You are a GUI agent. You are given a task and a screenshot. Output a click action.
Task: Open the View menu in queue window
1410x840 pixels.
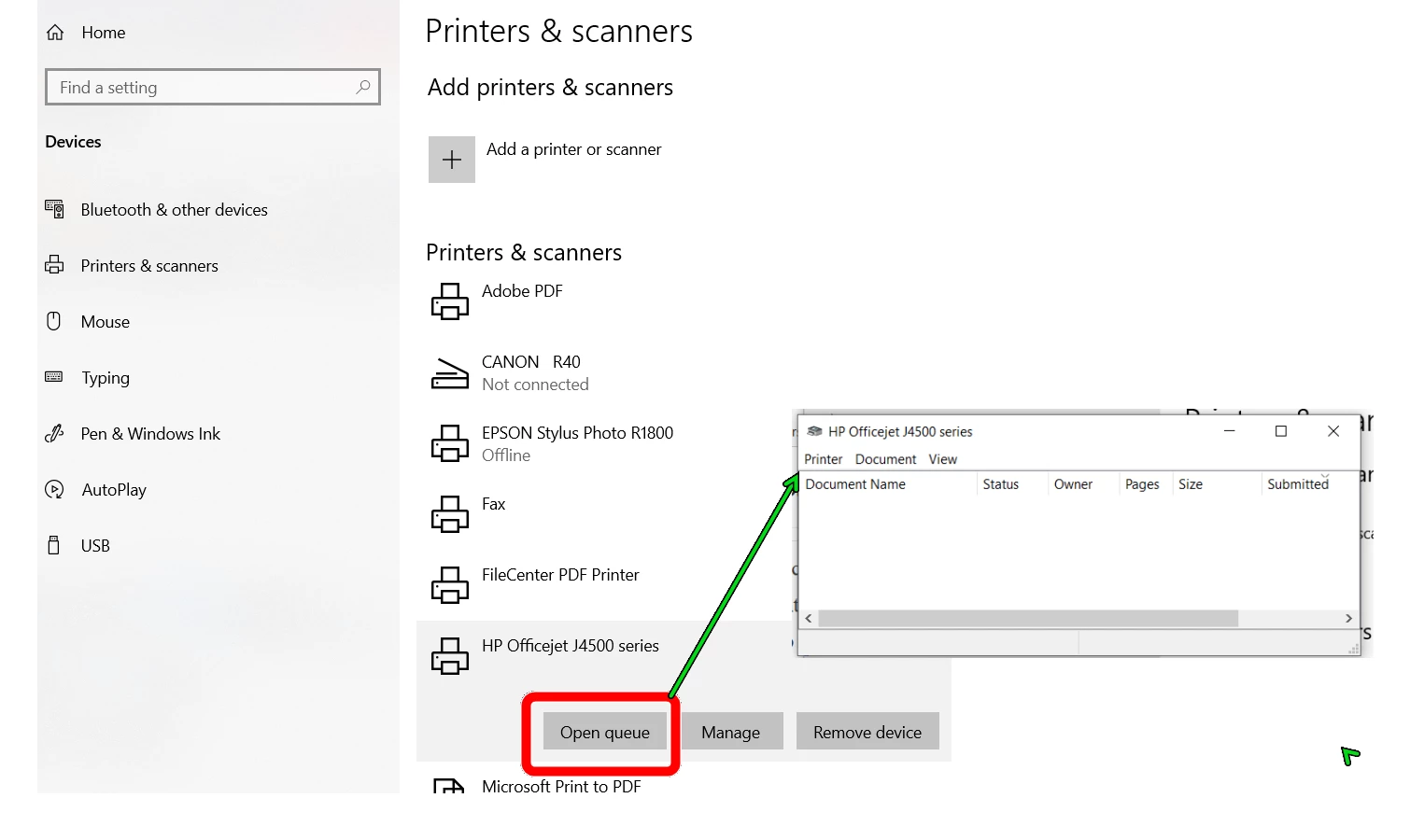pos(943,459)
